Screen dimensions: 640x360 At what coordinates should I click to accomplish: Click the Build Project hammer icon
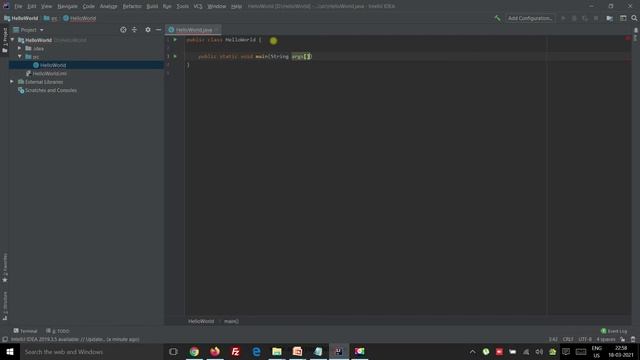click(497, 18)
